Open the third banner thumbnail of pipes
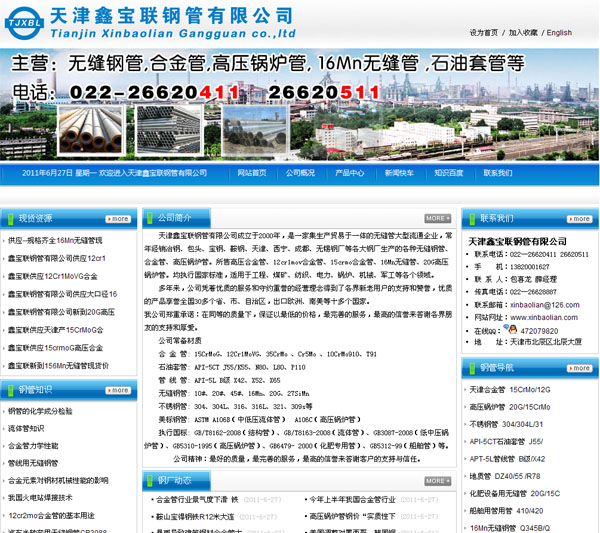 coord(254,130)
